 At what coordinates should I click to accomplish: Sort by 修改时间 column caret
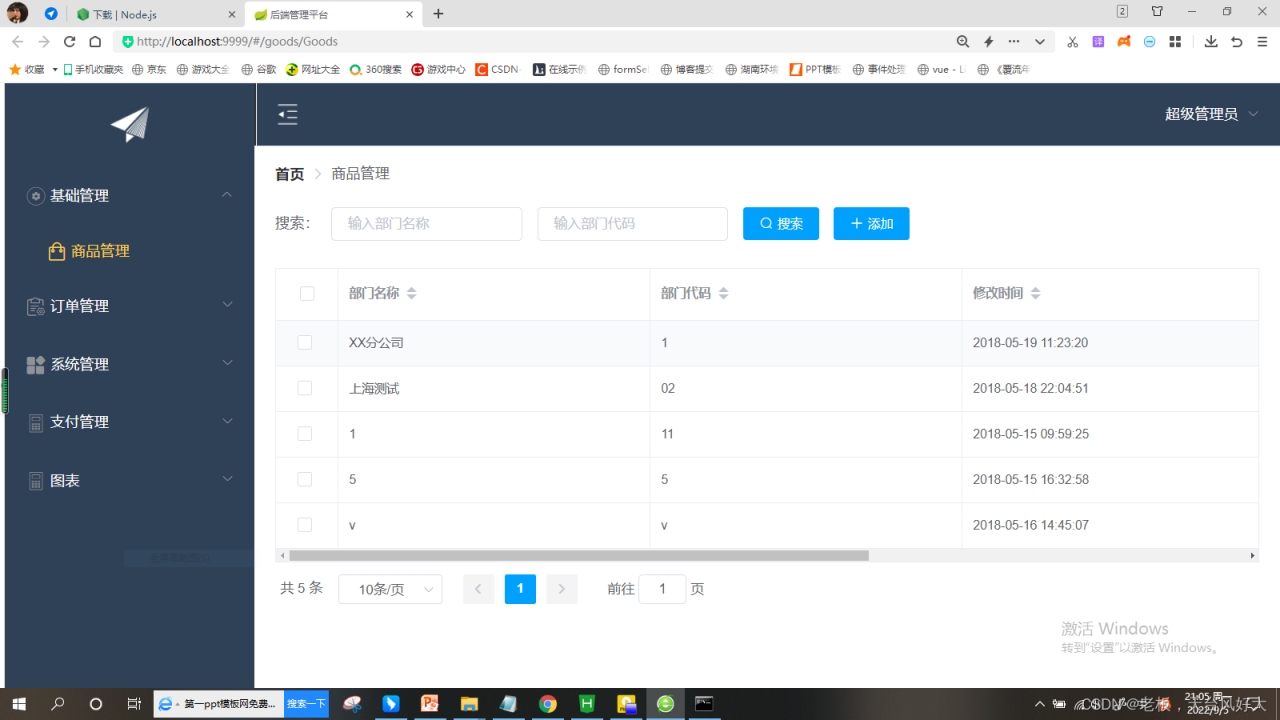click(x=1035, y=294)
